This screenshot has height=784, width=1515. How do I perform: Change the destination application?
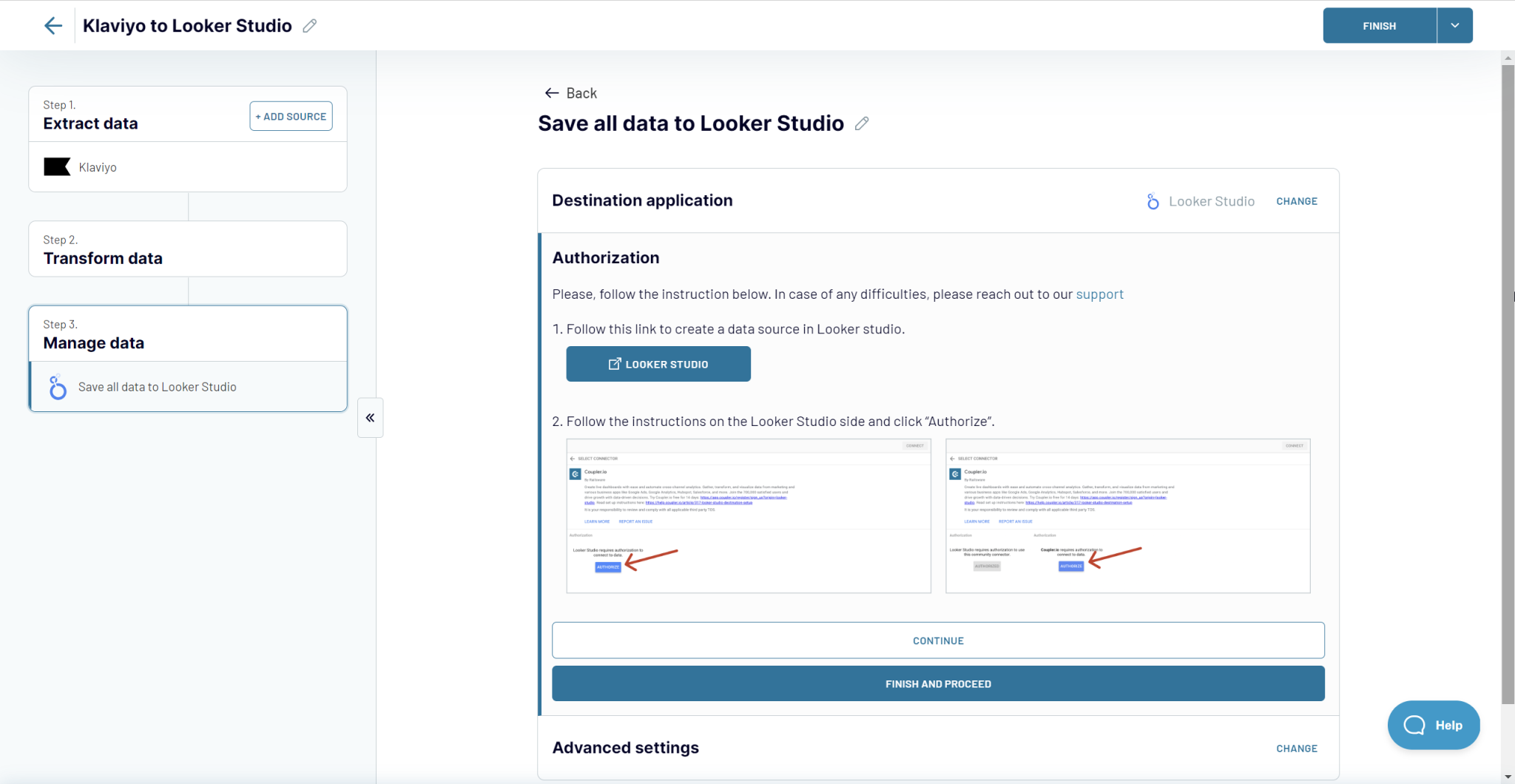click(1297, 200)
